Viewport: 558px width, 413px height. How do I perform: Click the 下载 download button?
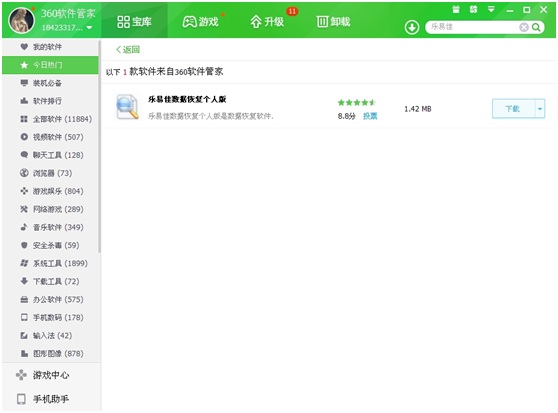pyautogui.click(x=513, y=109)
